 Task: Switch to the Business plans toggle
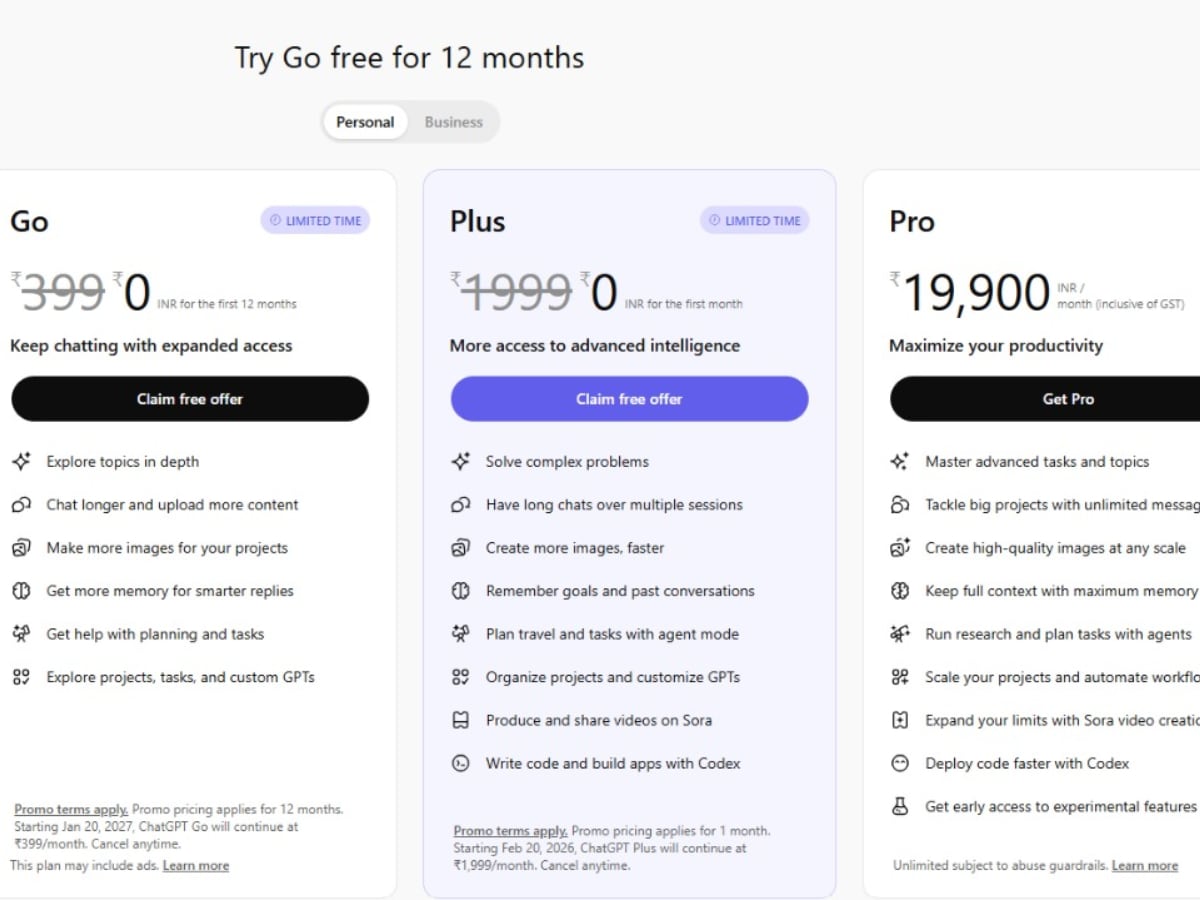[453, 122]
